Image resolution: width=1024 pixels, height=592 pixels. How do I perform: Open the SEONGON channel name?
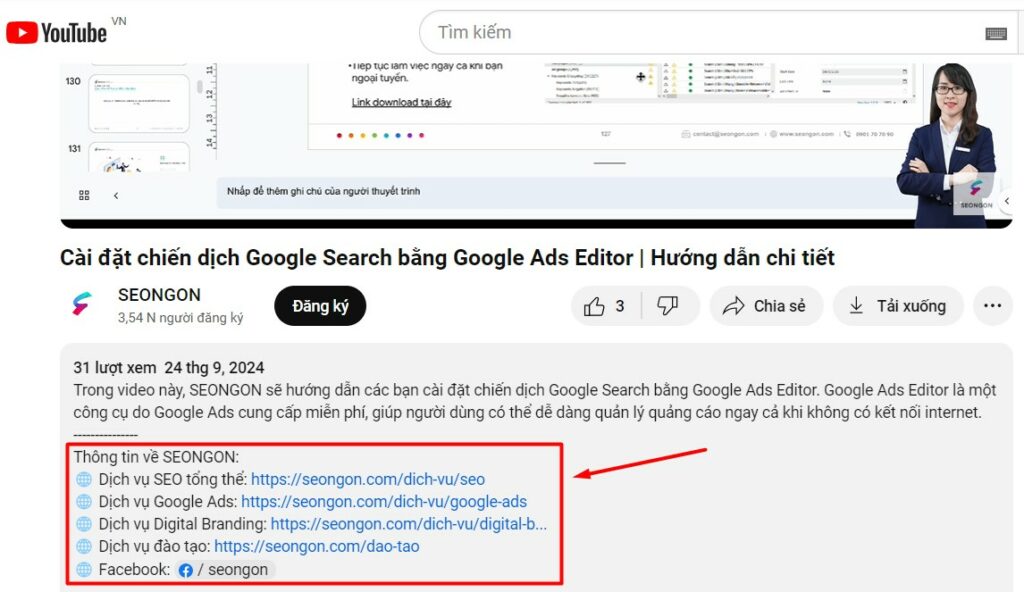[x=159, y=295]
